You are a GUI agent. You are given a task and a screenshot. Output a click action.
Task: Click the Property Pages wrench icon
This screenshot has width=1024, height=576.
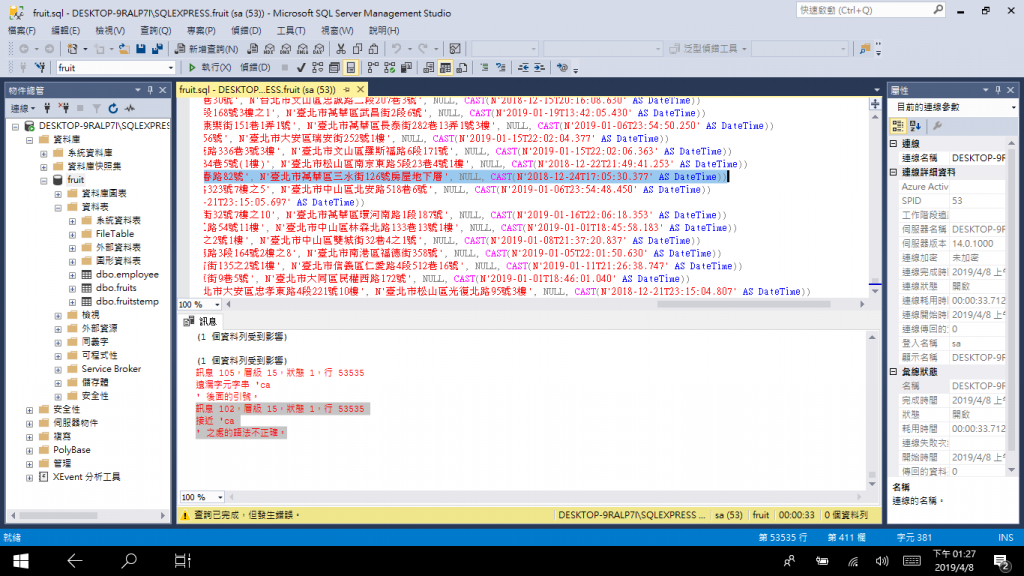pyautogui.click(x=937, y=126)
